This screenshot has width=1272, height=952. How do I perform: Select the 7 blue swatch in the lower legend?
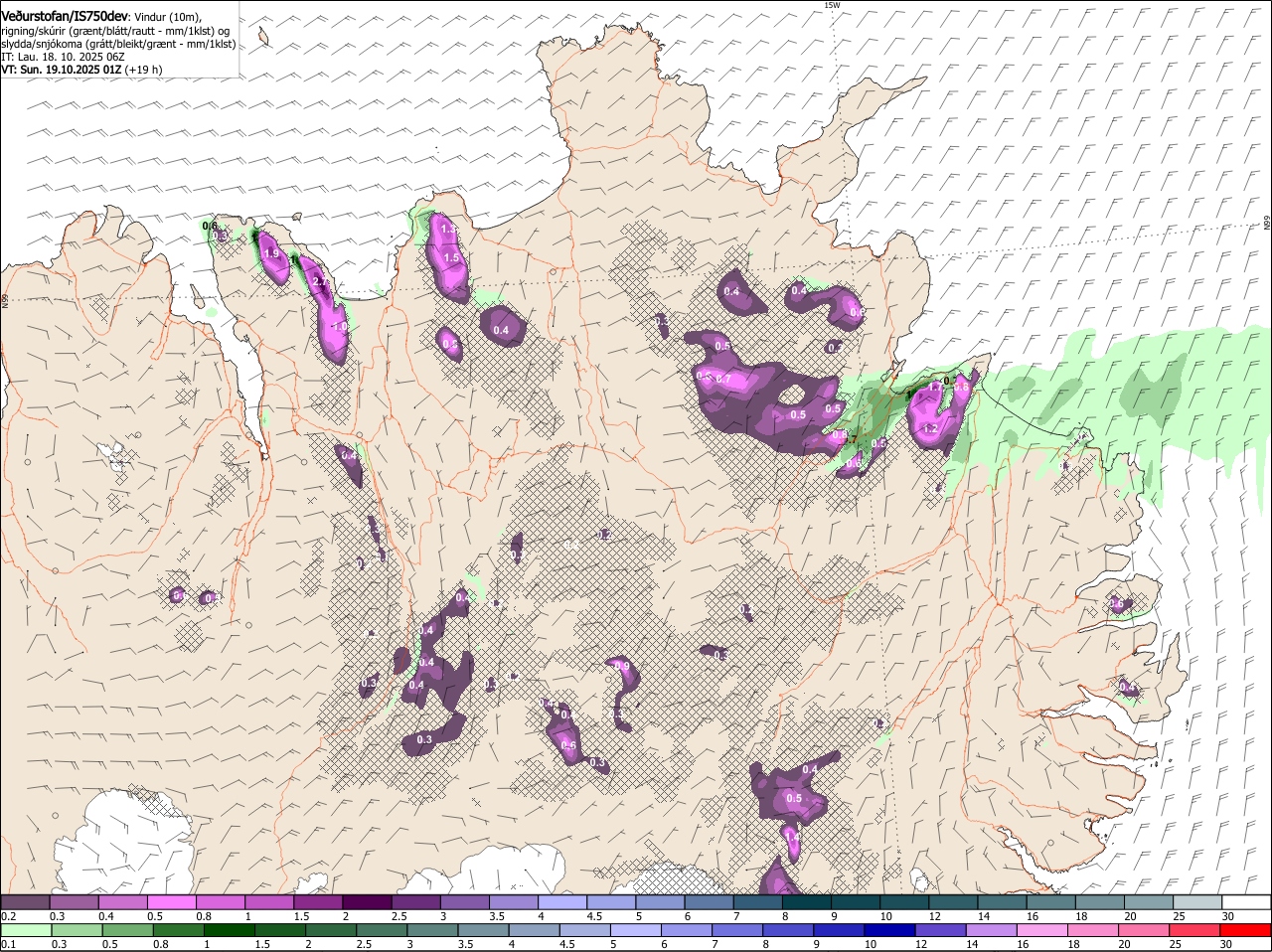click(737, 930)
